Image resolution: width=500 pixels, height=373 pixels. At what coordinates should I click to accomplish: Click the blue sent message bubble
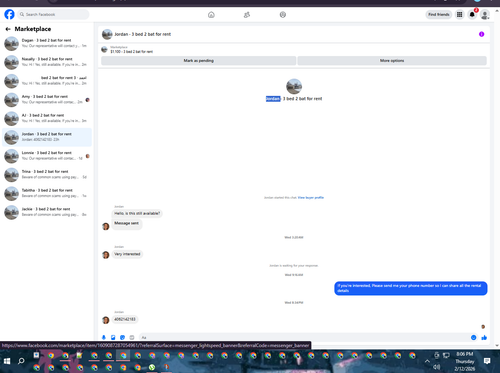(x=411, y=288)
